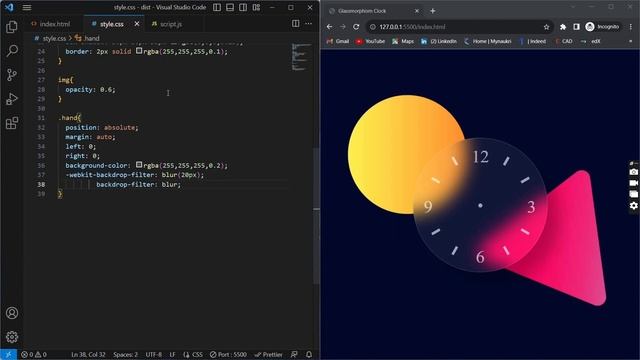
Task: Open the Manage gear menu in VS Code
Action: coord(12,337)
